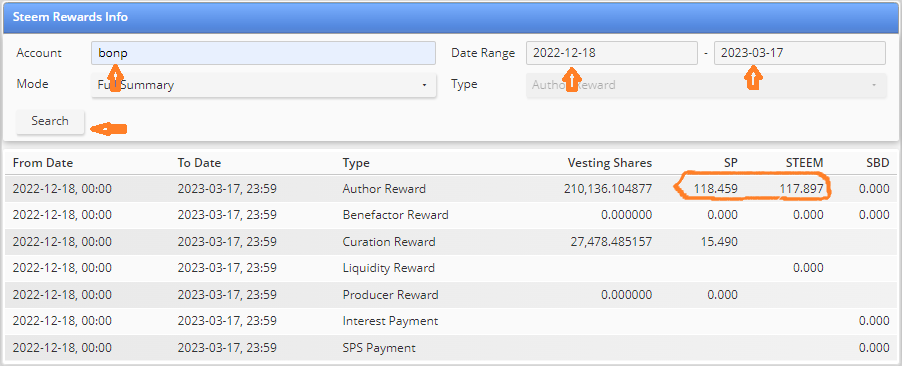Click the Date Range label
Image resolution: width=903 pixels, height=366 pixels.
pyautogui.click(x=483, y=53)
